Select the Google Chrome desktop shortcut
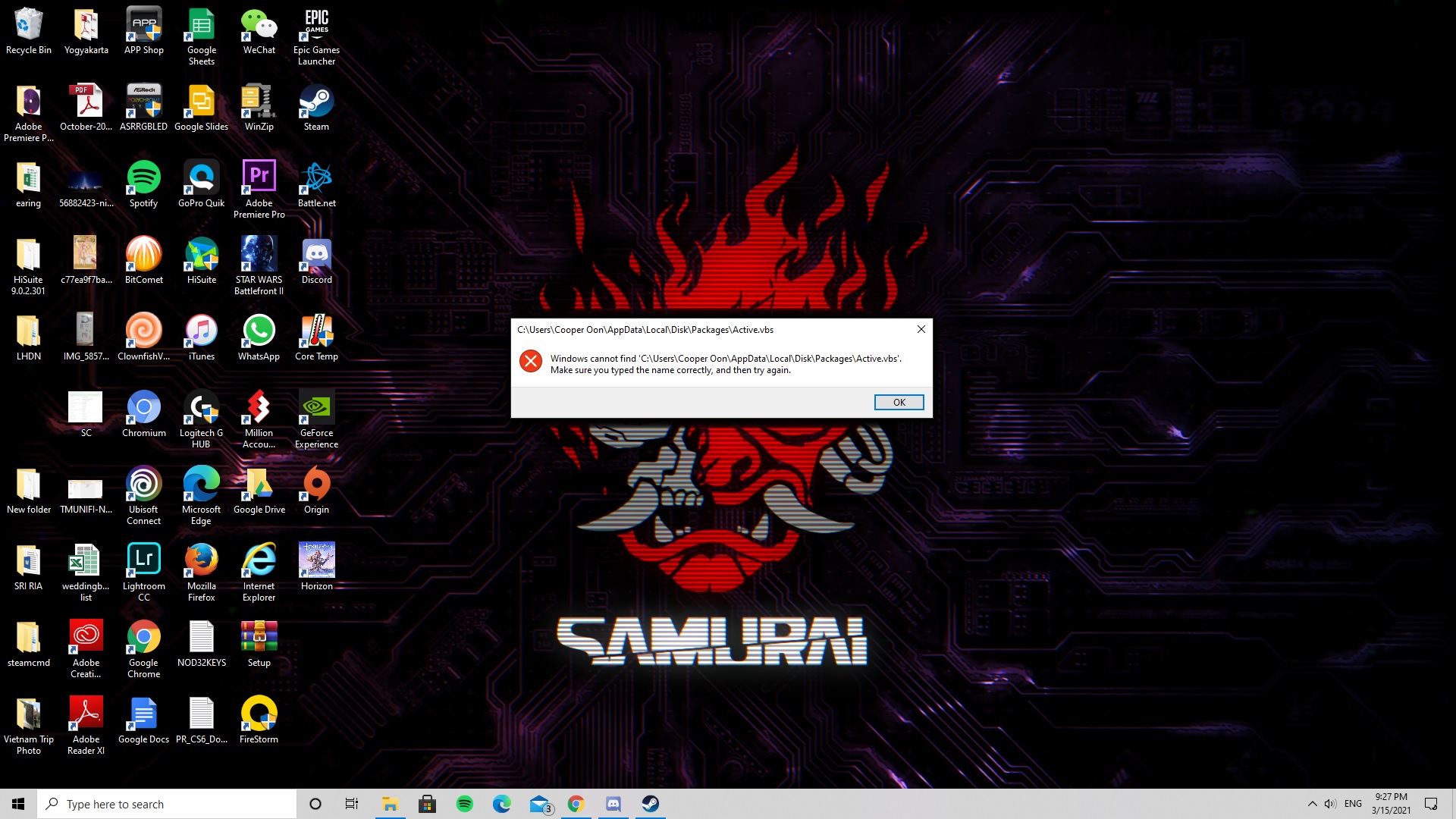The image size is (1456, 819). (x=143, y=650)
